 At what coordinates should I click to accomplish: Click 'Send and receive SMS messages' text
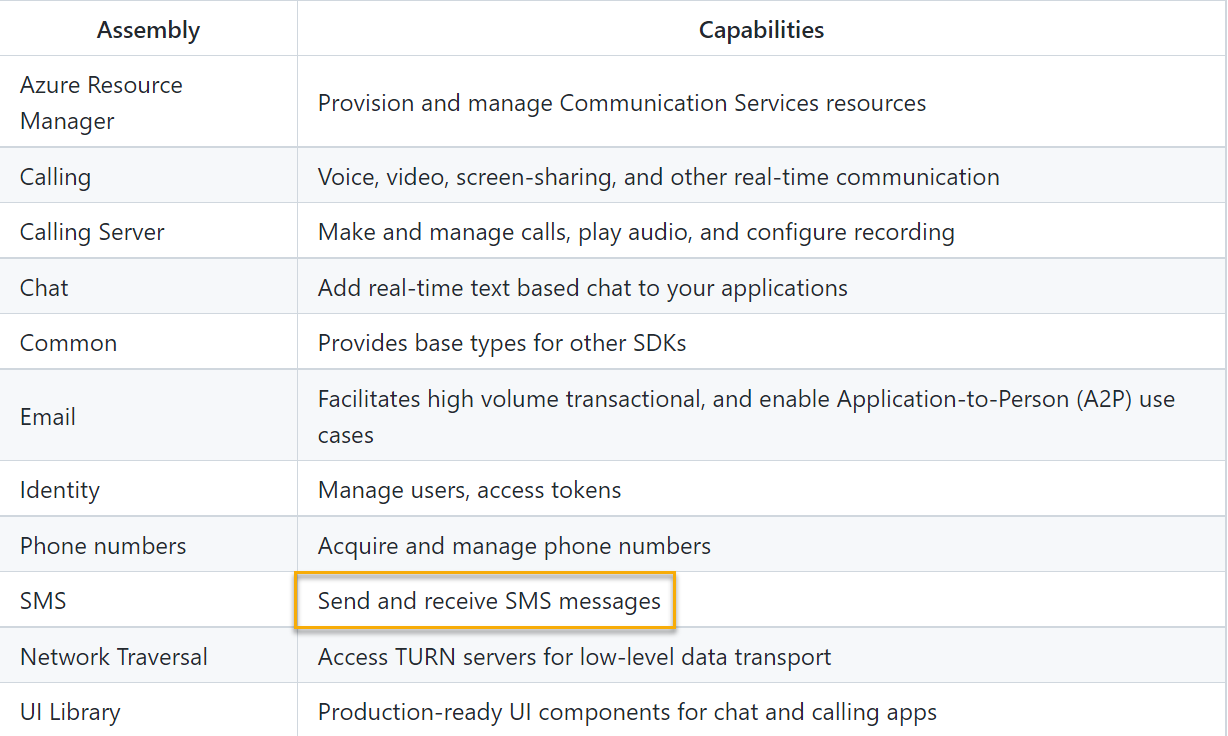click(489, 601)
